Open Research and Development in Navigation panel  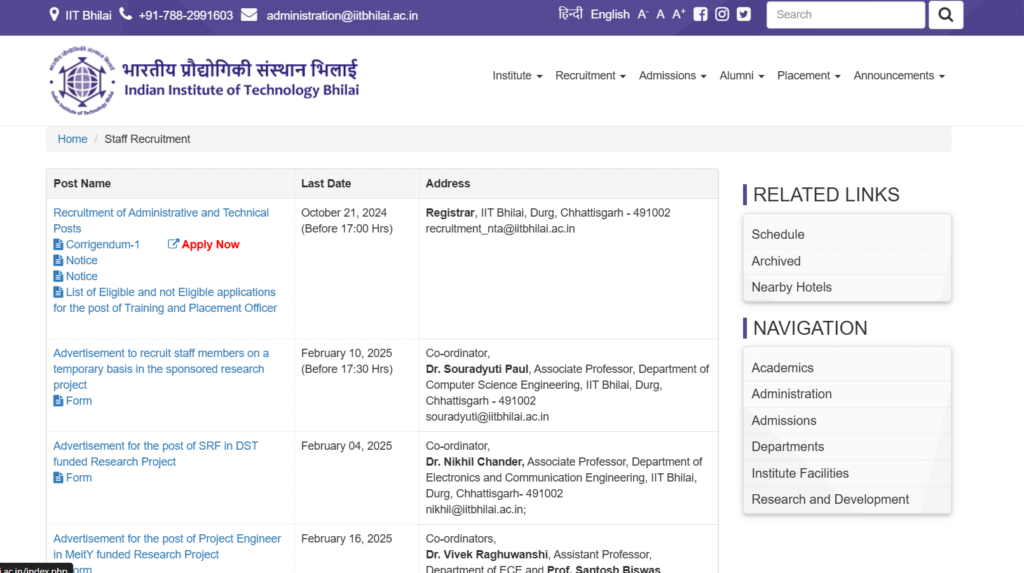click(846, 499)
